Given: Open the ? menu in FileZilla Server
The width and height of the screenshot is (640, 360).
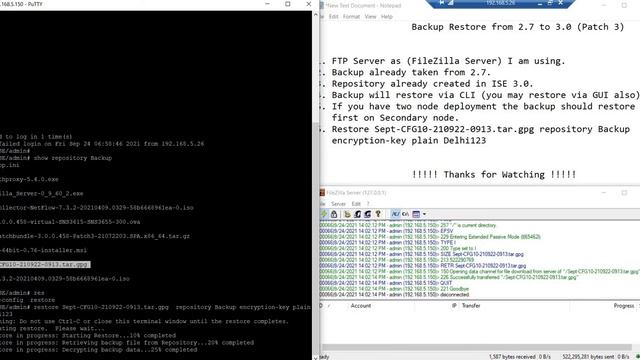Looking at the screenshot, I should pyautogui.click(x=368, y=204).
